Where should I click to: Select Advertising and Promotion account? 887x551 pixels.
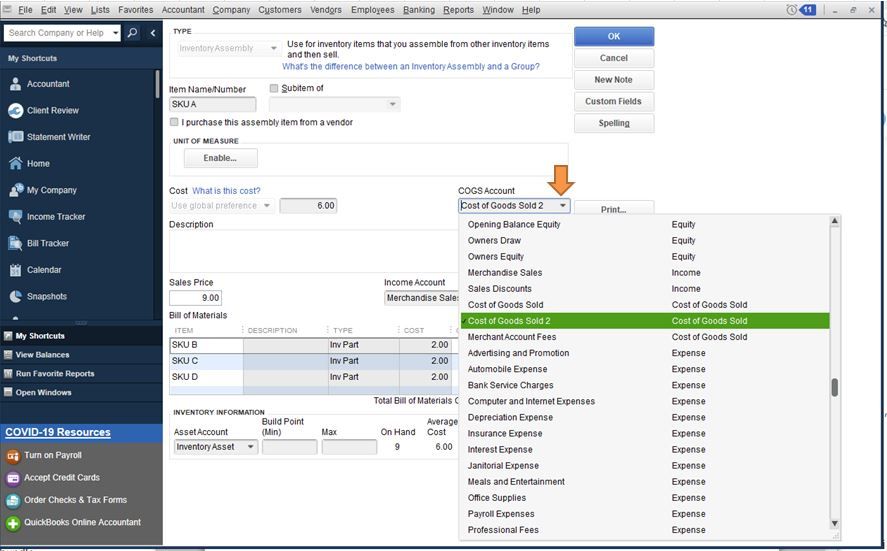[x=645, y=353]
